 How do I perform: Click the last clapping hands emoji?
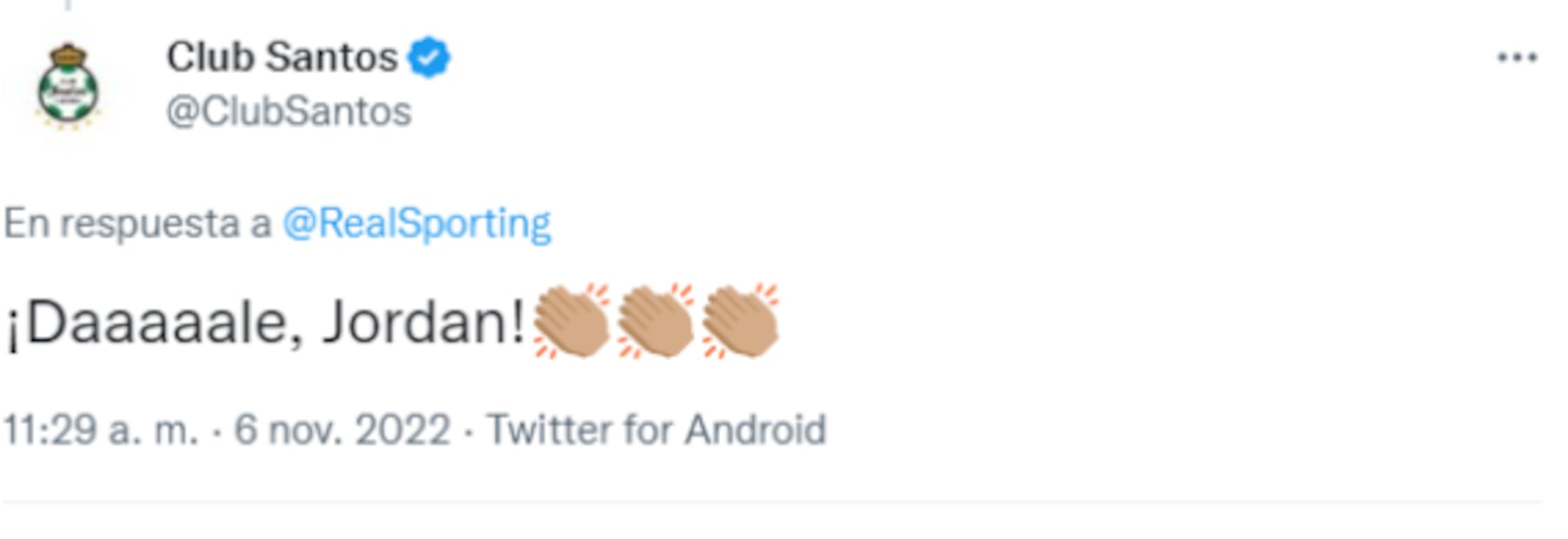point(740,321)
